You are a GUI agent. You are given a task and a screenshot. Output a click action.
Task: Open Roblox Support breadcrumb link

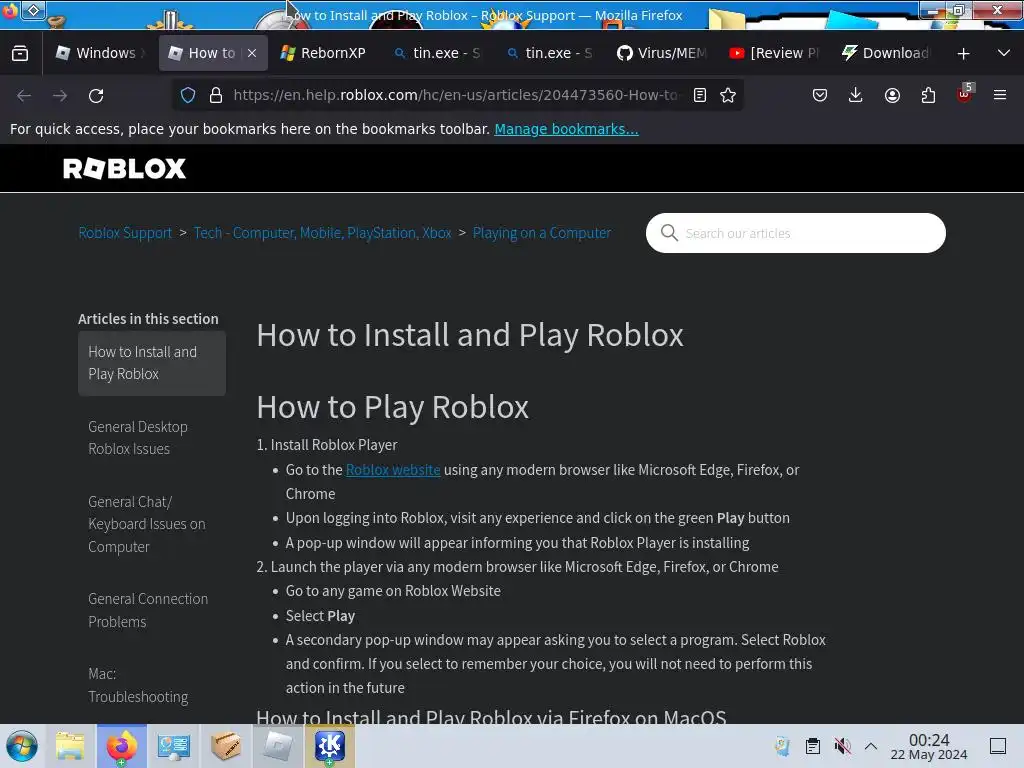click(125, 233)
